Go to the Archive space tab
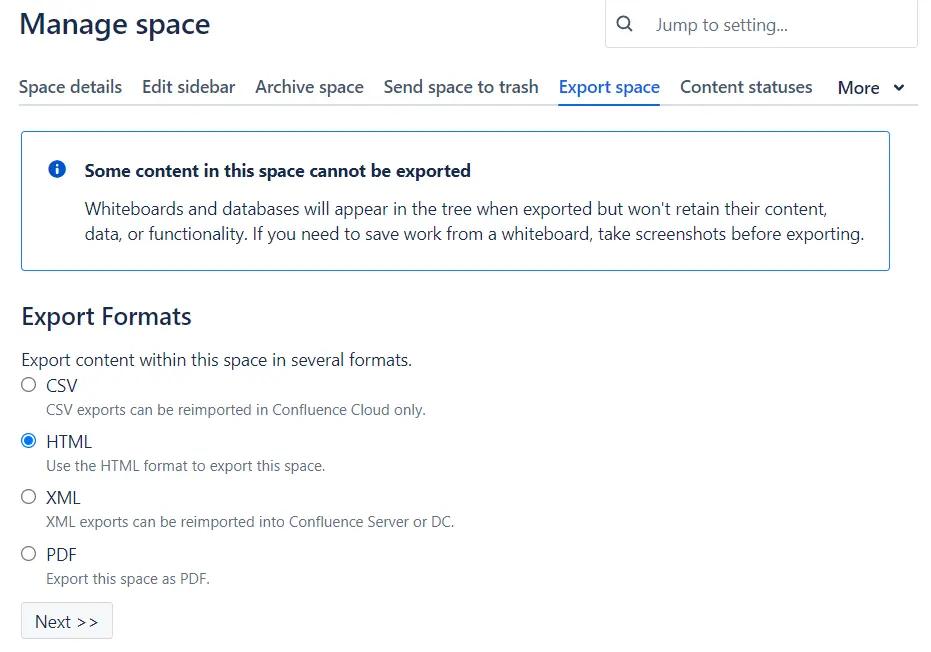The height and width of the screenshot is (652, 931). point(309,87)
